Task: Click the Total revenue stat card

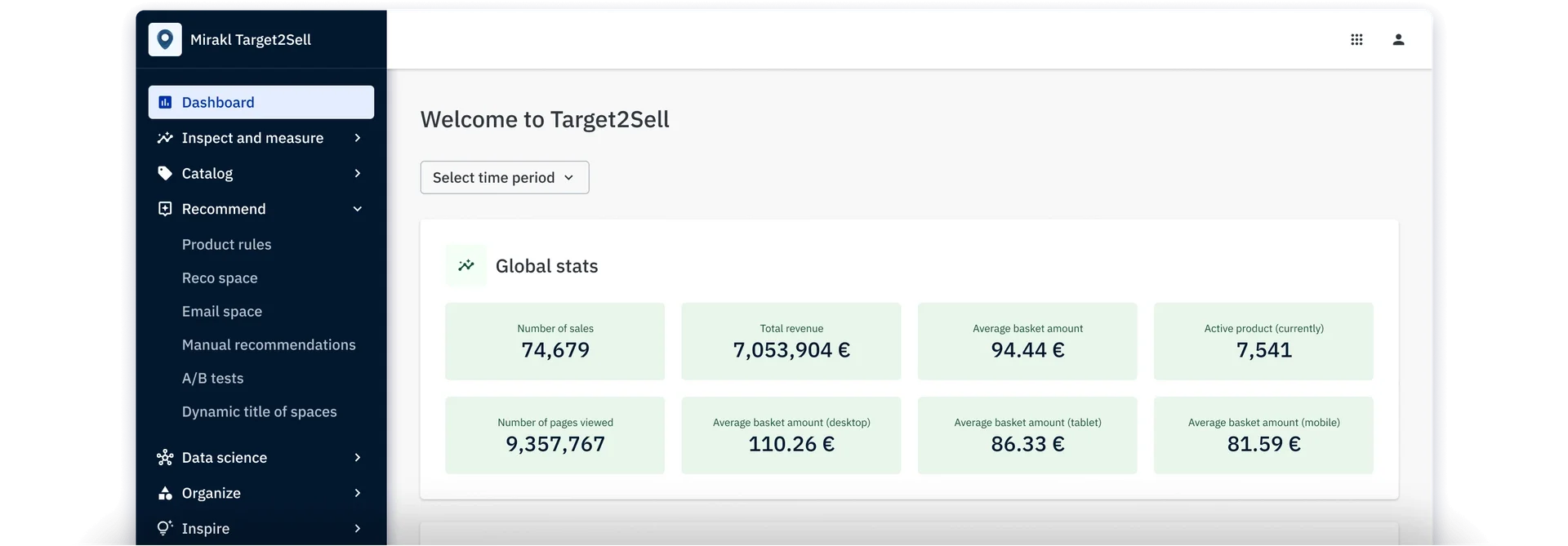Action: [x=791, y=341]
